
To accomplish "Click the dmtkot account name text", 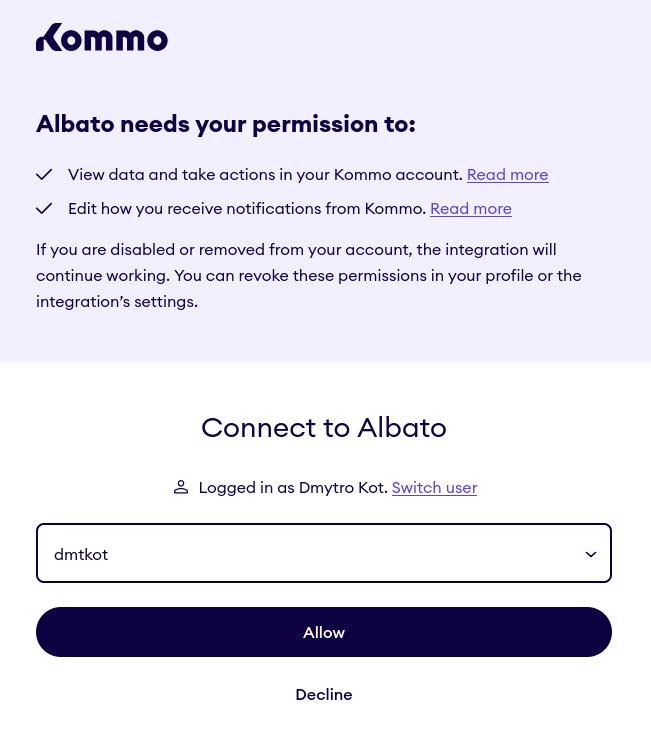I will click(81, 554).
